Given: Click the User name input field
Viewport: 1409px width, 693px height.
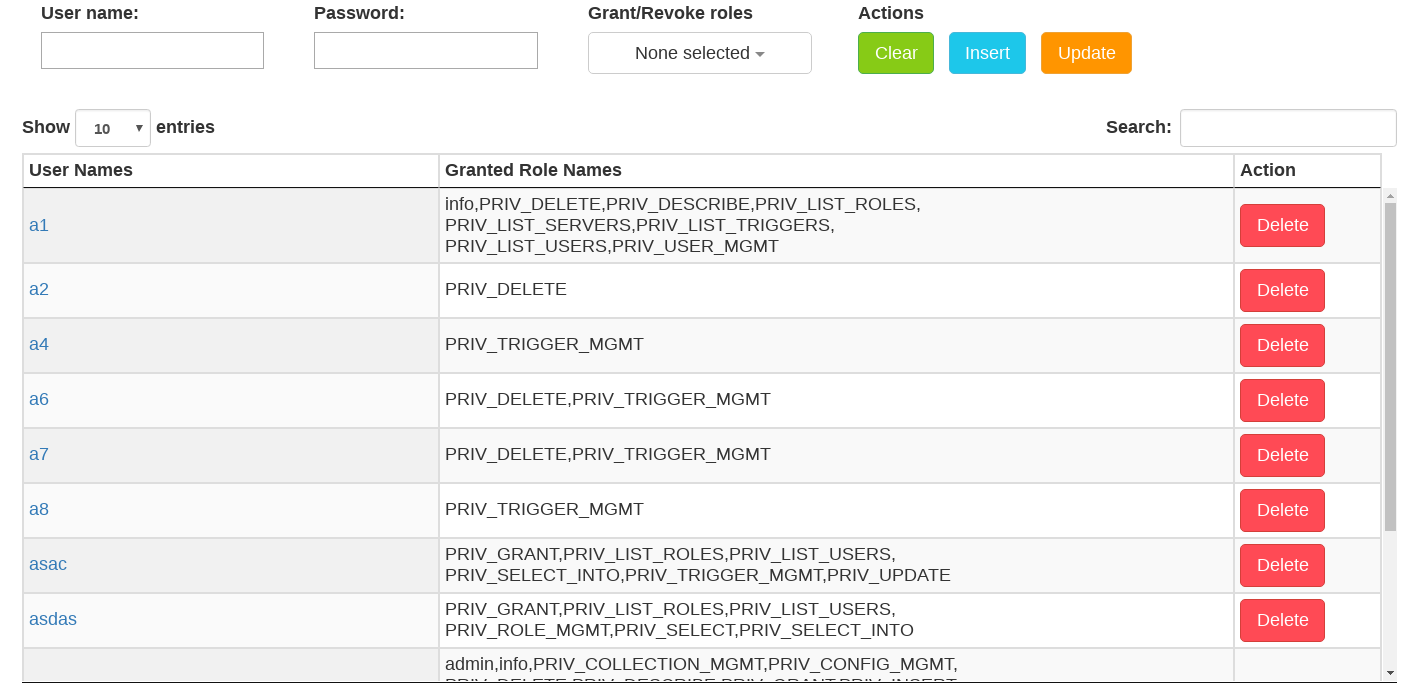Looking at the screenshot, I should pos(152,50).
